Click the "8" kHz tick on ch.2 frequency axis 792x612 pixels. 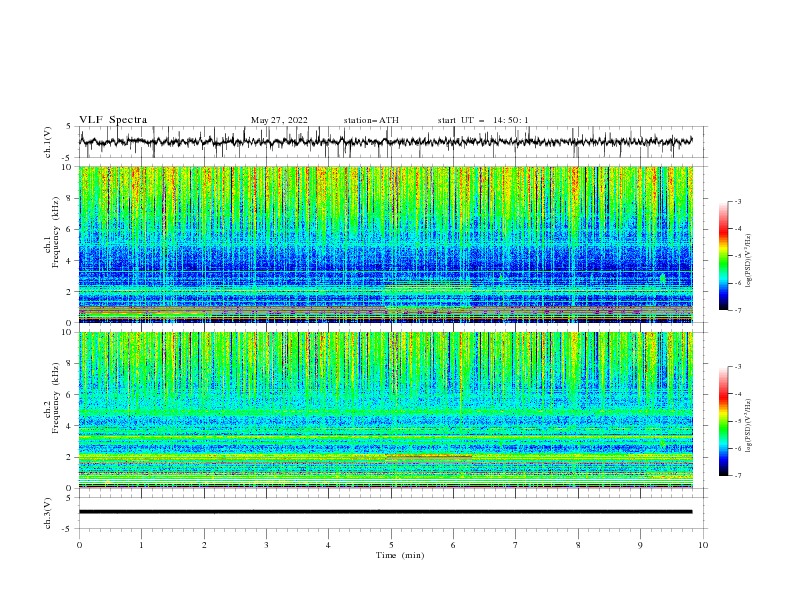70,364
